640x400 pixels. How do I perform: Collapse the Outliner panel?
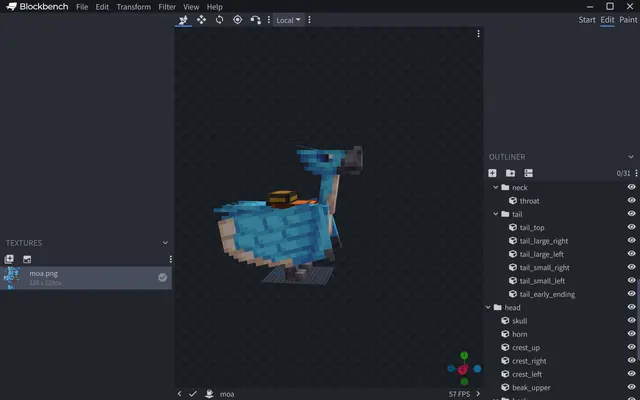coord(631,157)
